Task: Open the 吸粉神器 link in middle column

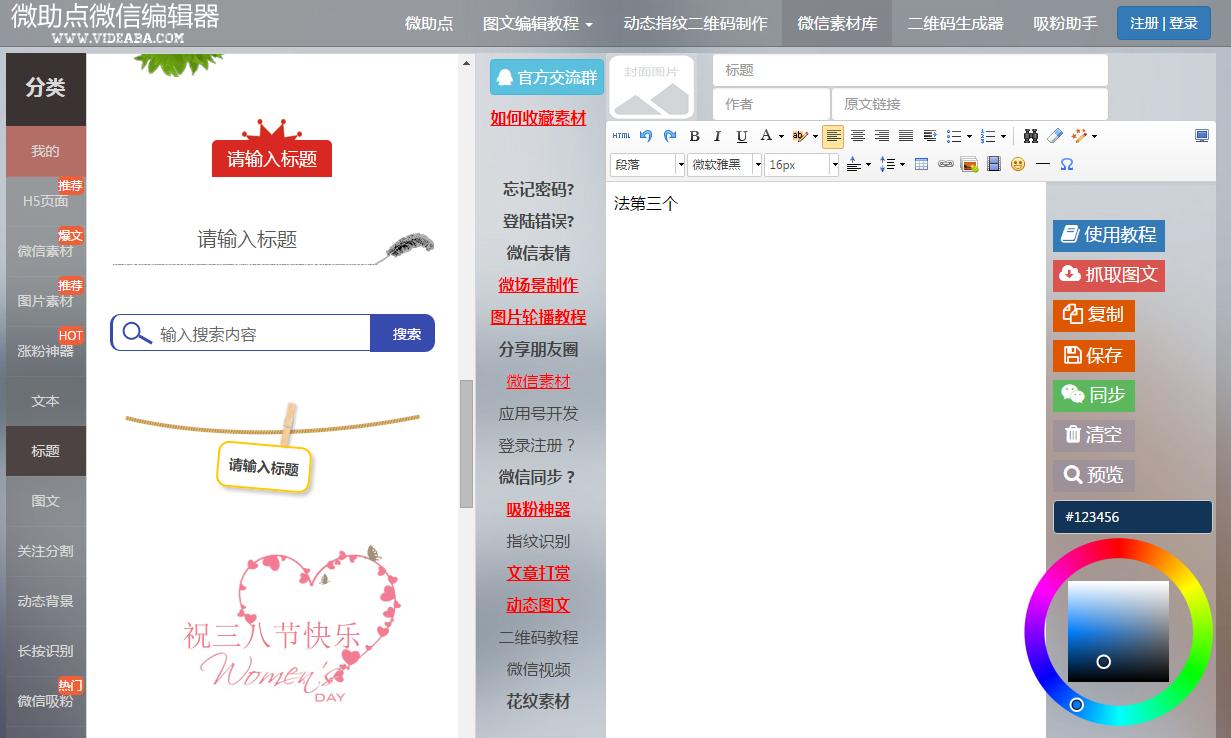Action: point(539,509)
